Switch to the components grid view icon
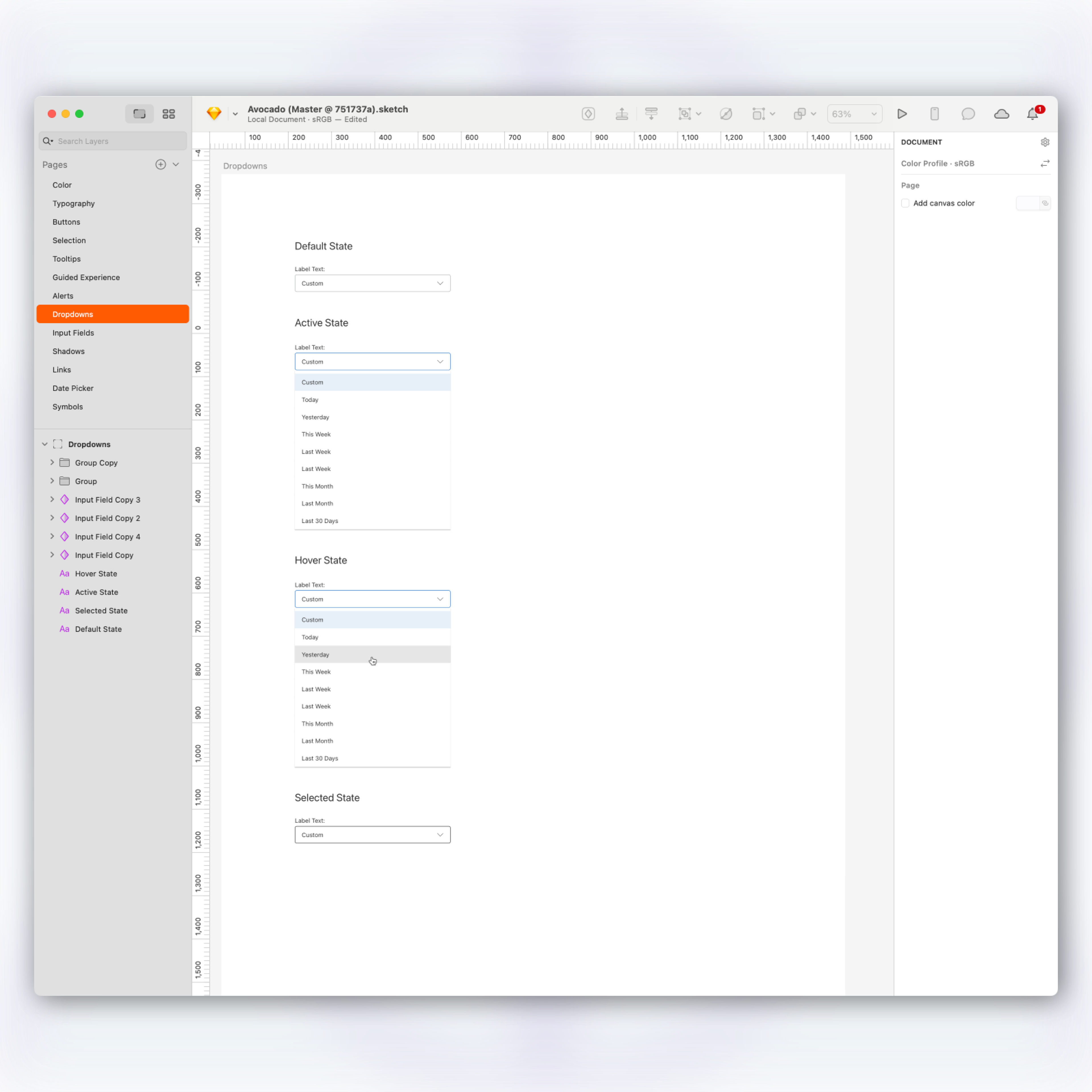This screenshot has width=1092, height=1092. tap(168, 114)
